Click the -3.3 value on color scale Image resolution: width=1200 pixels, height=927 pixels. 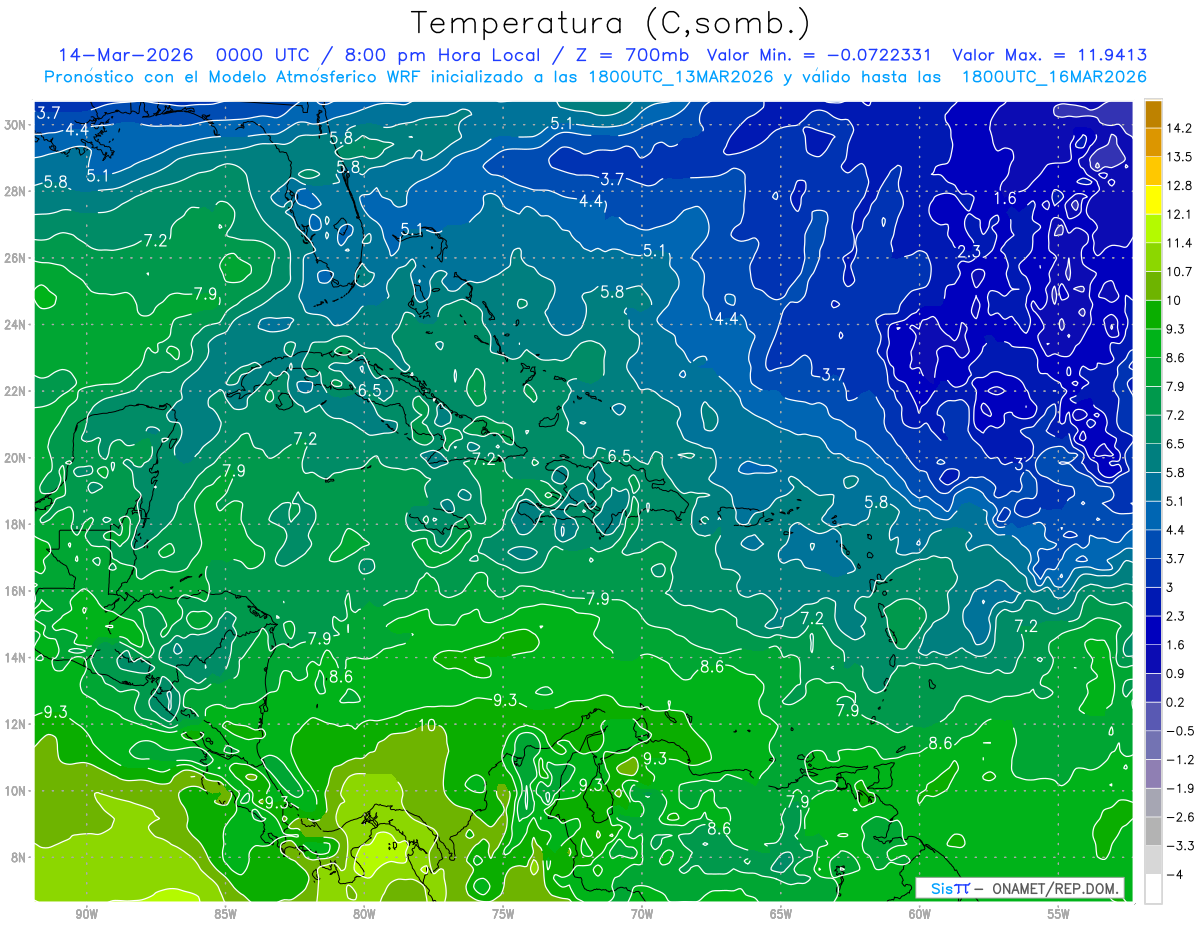pyautogui.click(x=1180, y=846)
